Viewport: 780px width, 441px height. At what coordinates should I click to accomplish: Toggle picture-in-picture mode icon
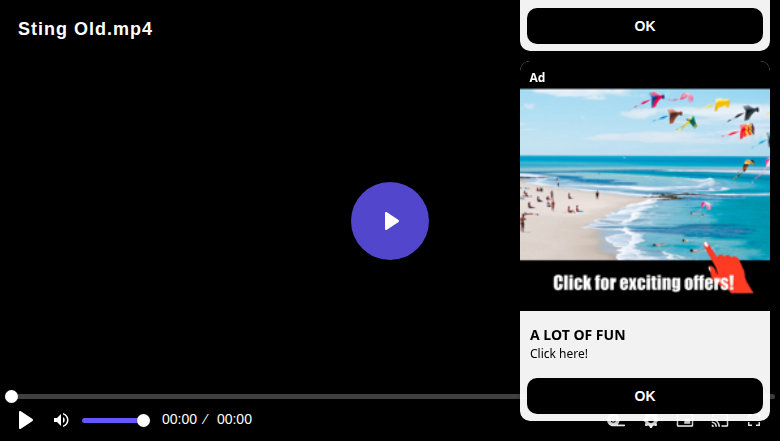tap(685, 424)
